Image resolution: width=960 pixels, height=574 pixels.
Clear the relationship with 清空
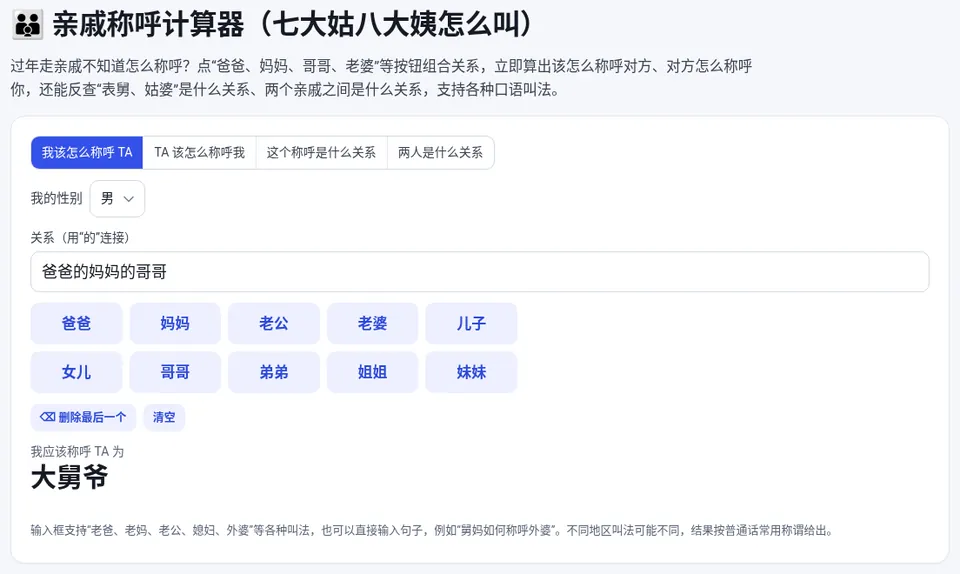164,417
